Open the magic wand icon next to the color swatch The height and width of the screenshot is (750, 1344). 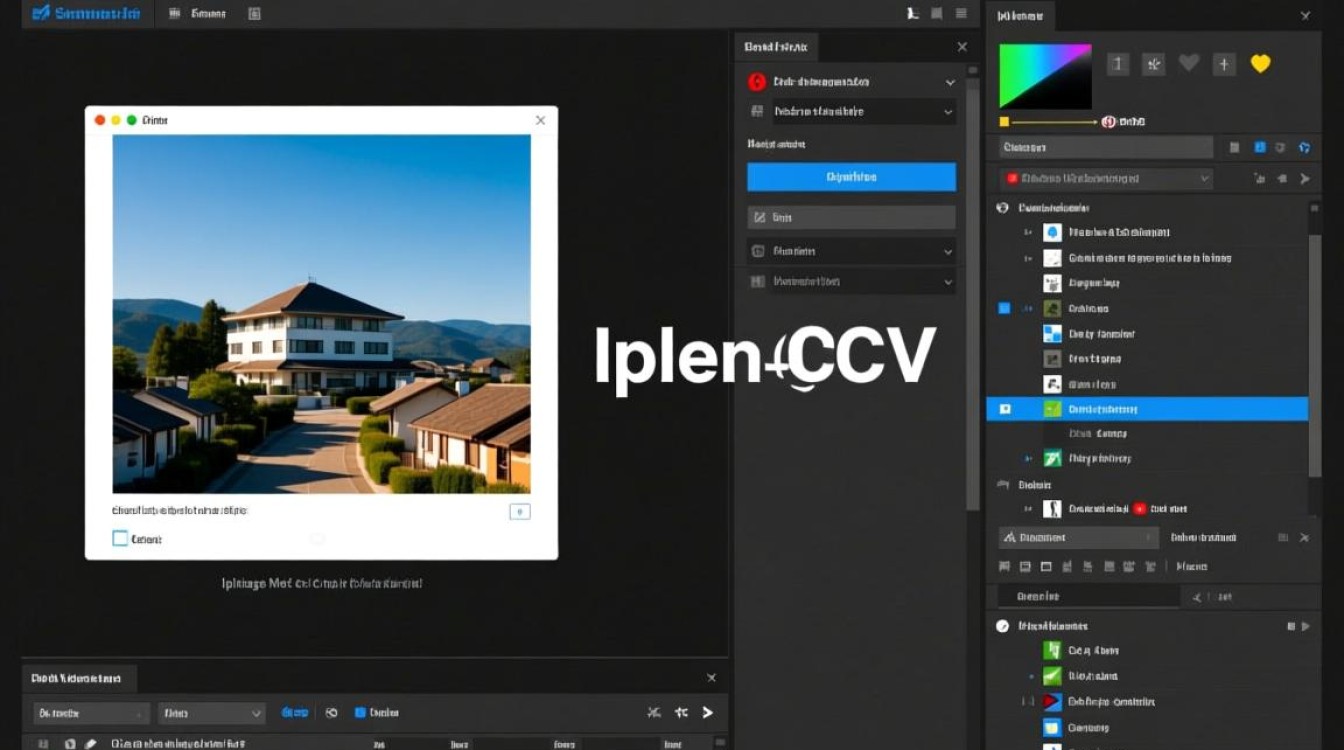coord(1153,63)
